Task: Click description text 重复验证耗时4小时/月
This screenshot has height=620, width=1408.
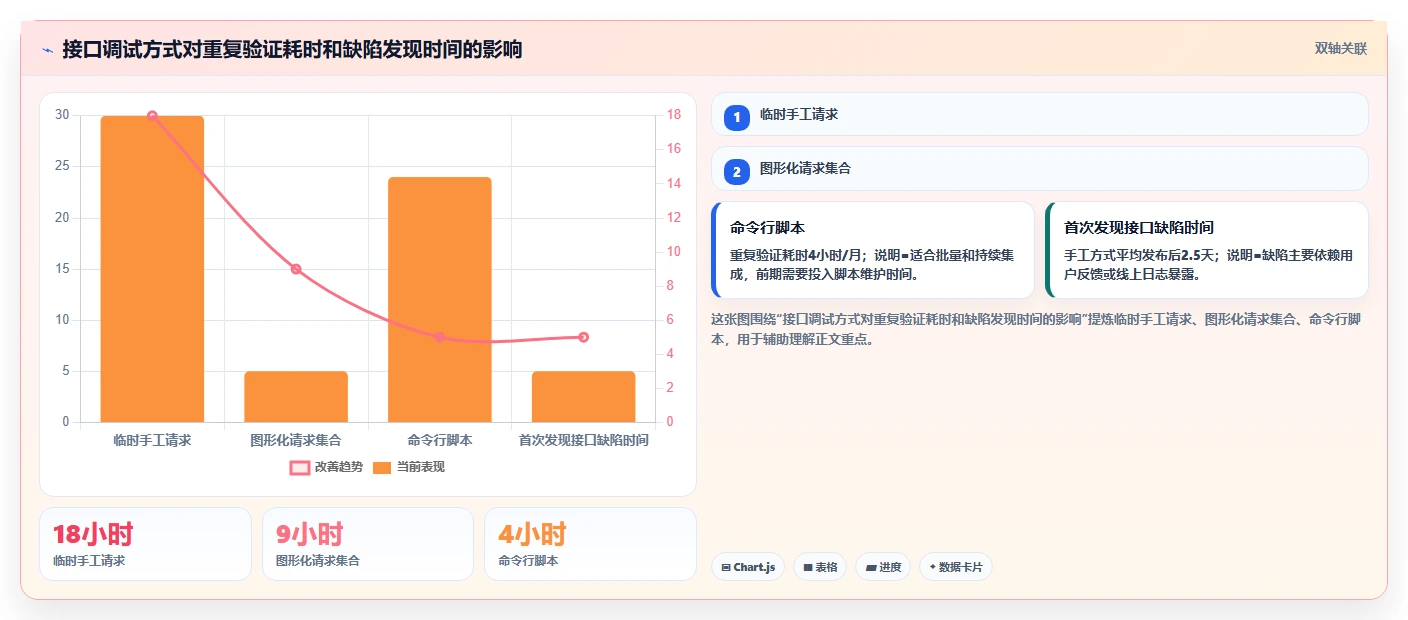Action: (797, 255)
